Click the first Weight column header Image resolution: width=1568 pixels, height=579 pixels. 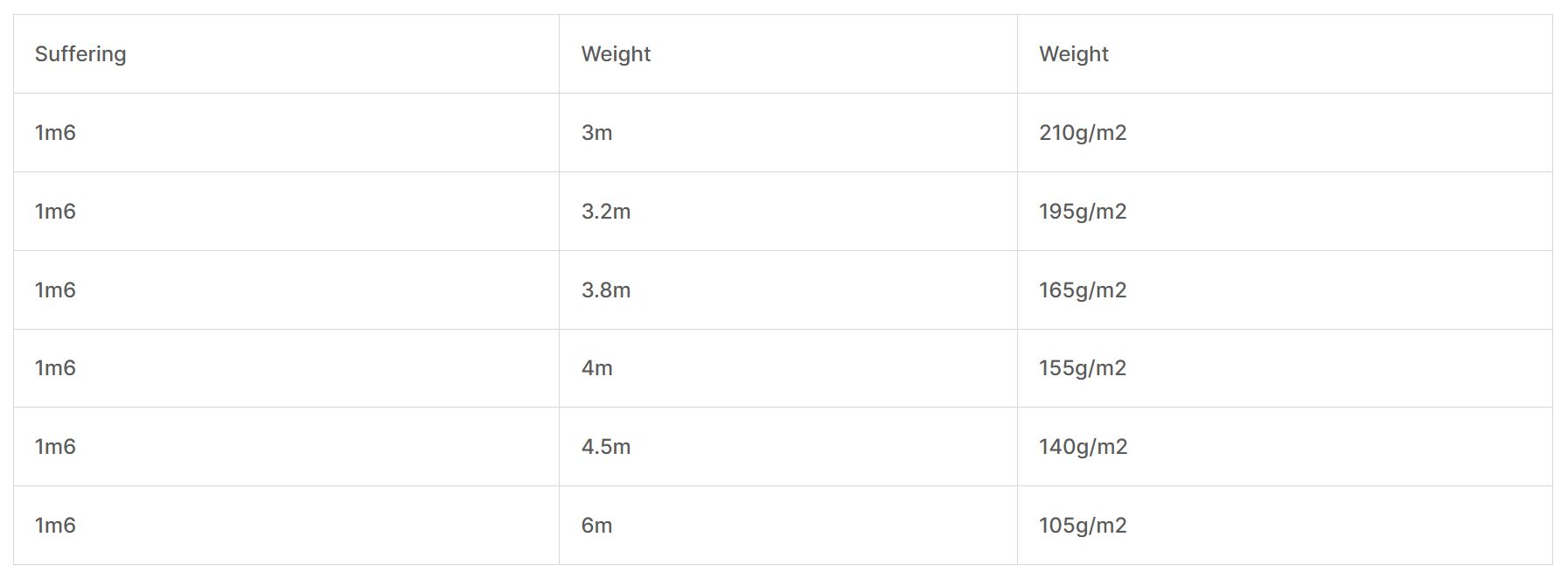coord(616,54)
